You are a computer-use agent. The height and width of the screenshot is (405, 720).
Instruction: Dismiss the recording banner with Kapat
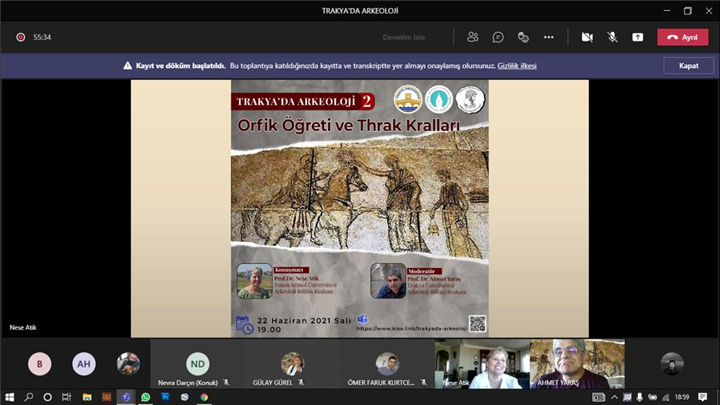point(688,66)
